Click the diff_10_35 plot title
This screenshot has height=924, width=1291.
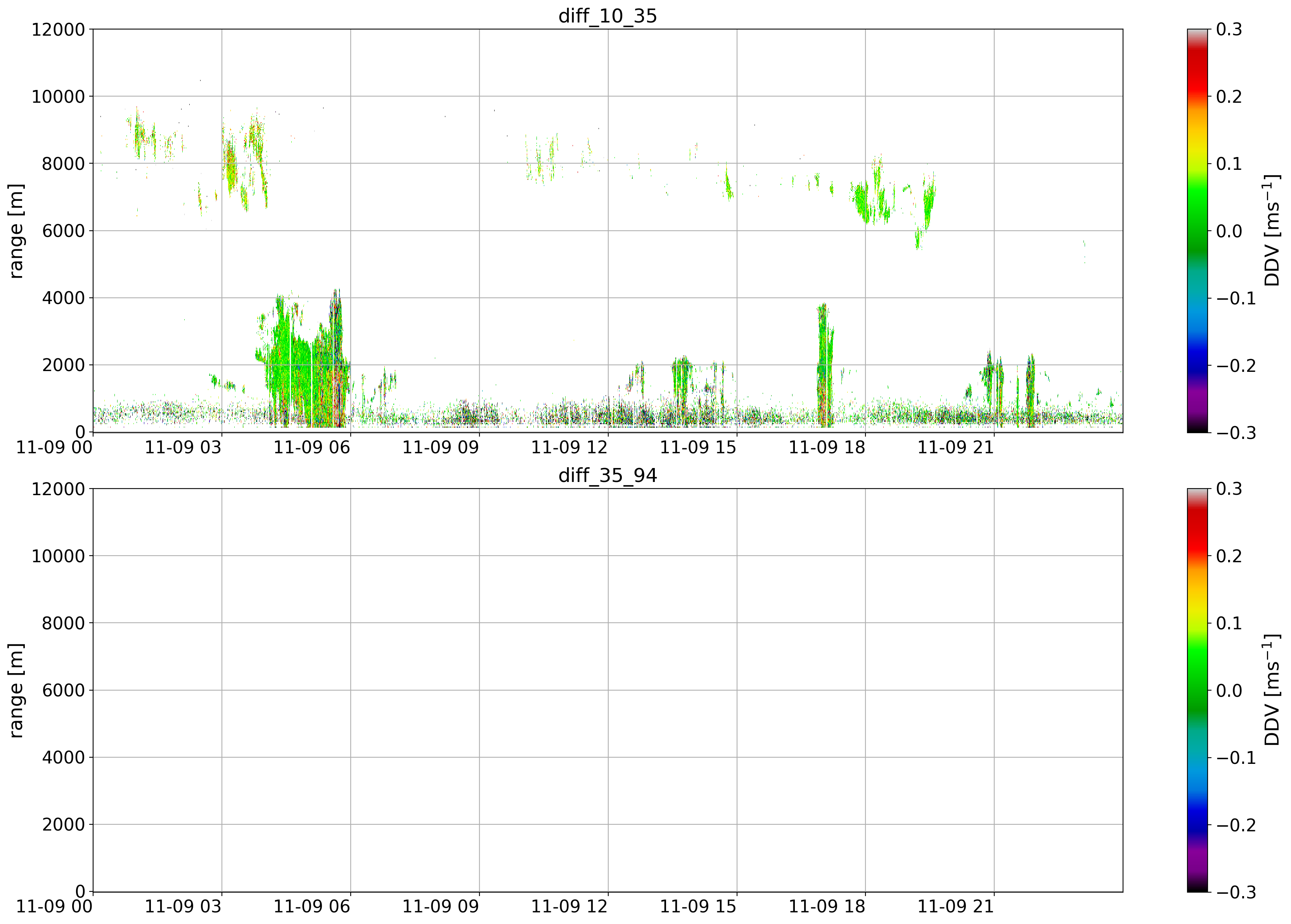[x=607, y=16]
